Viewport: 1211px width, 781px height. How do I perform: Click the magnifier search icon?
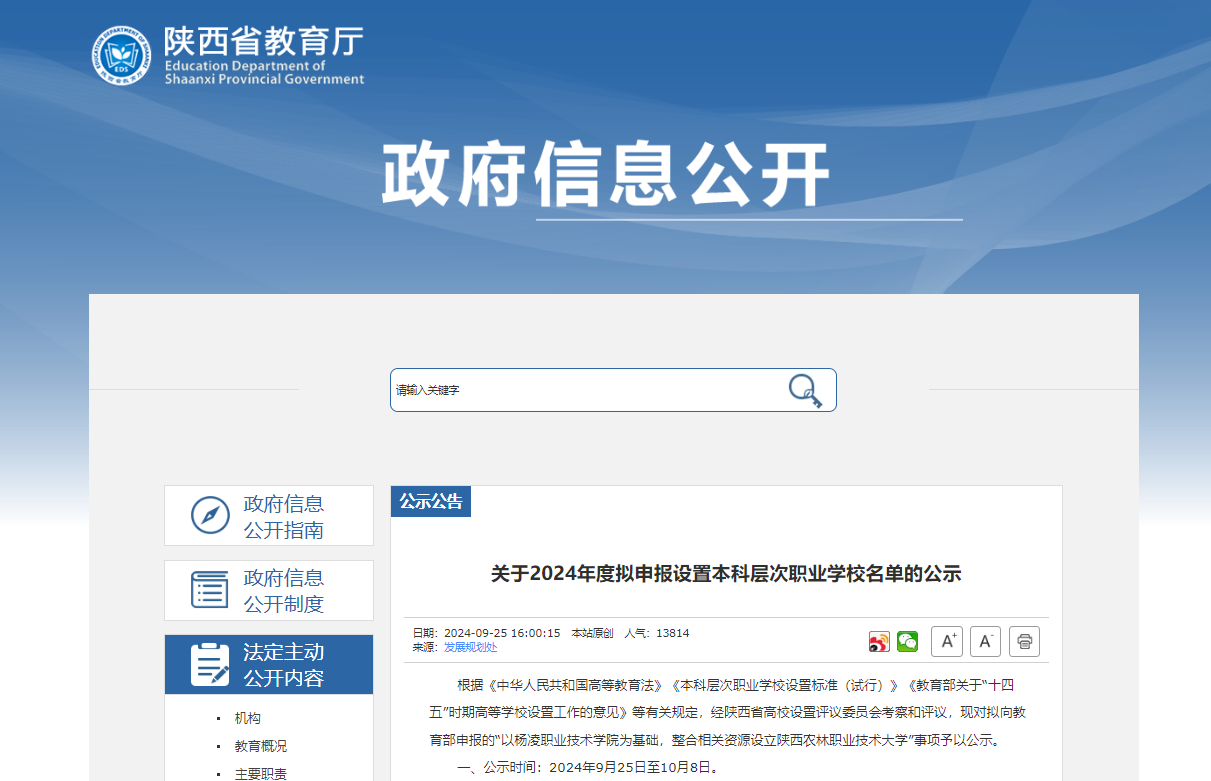(x=805, y=390)
